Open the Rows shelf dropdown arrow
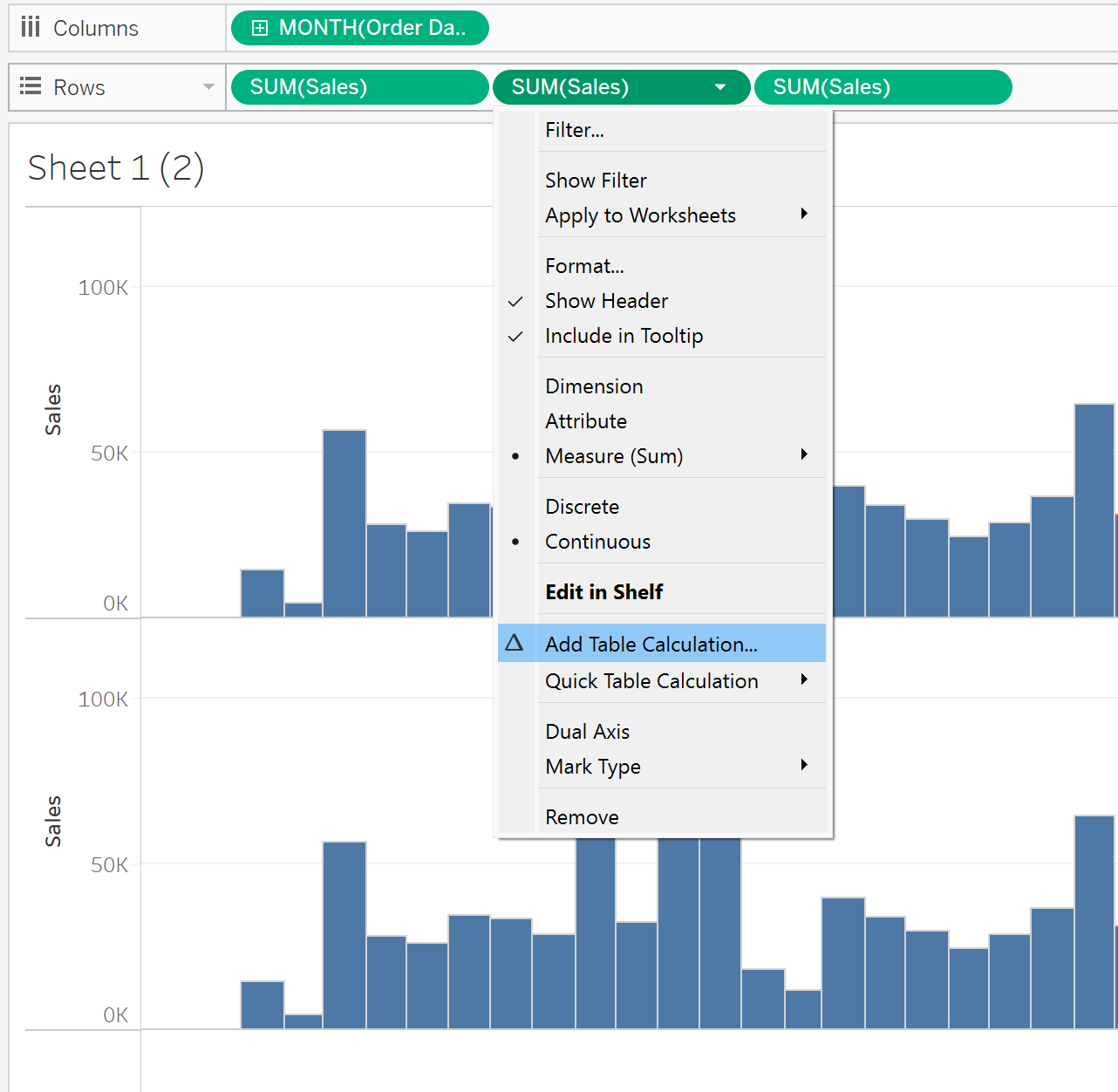 point(208,86)
